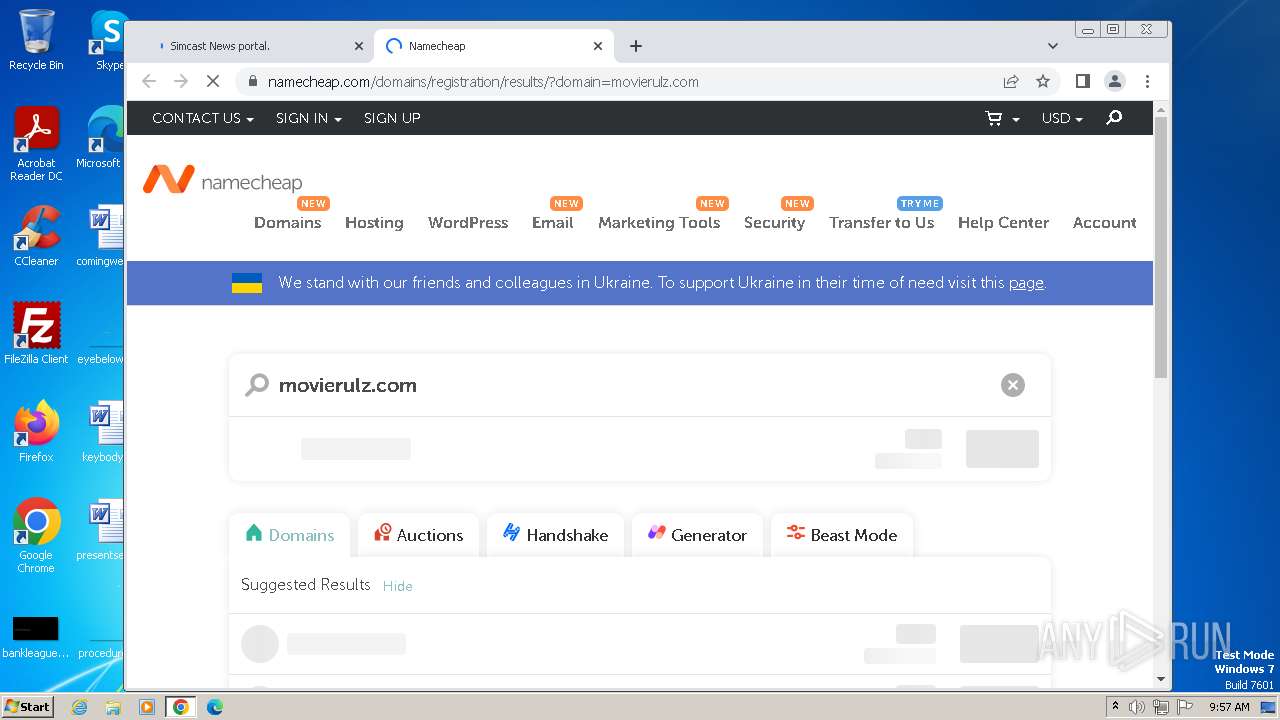Switch to the Simcast News portal tab

click(250, 46)
